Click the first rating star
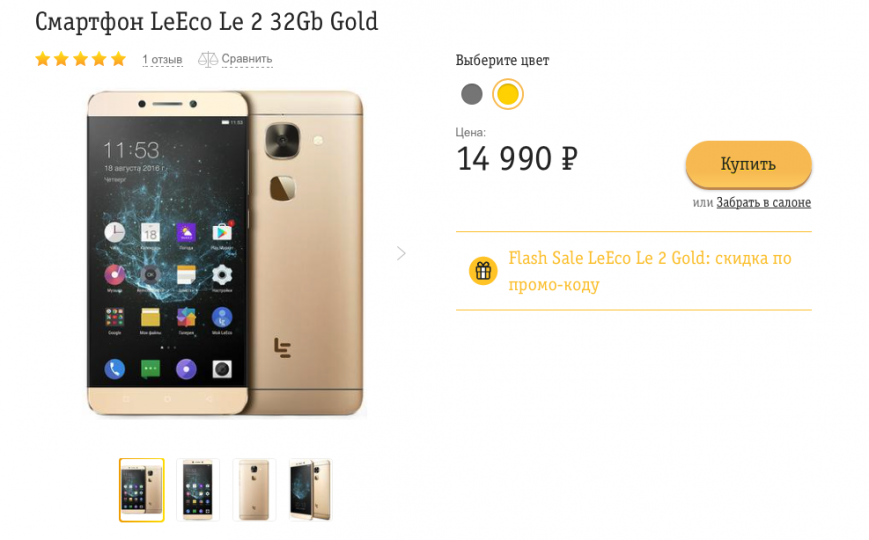869x540 pixels. 43,59
